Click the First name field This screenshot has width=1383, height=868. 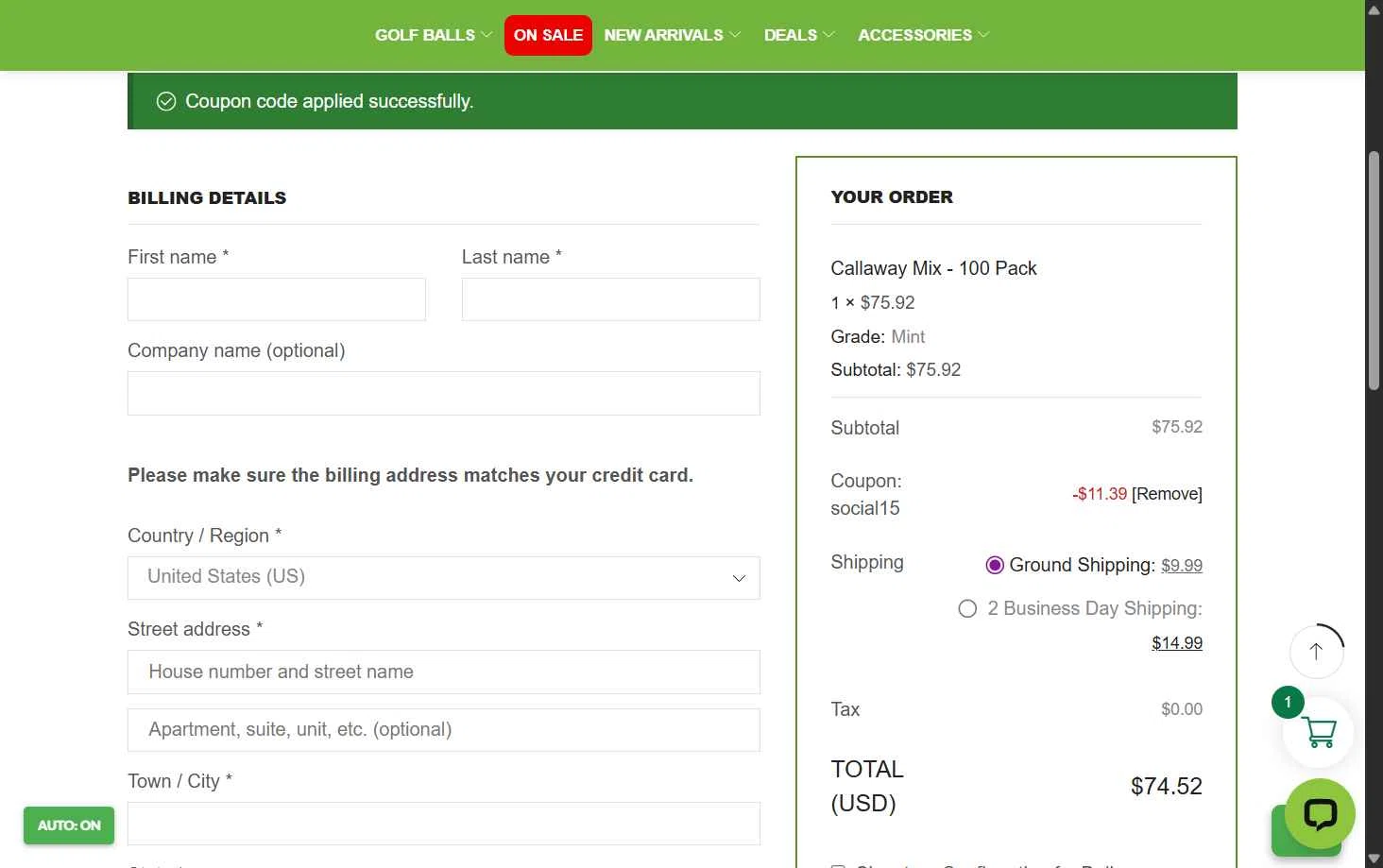tap(277, 299)
